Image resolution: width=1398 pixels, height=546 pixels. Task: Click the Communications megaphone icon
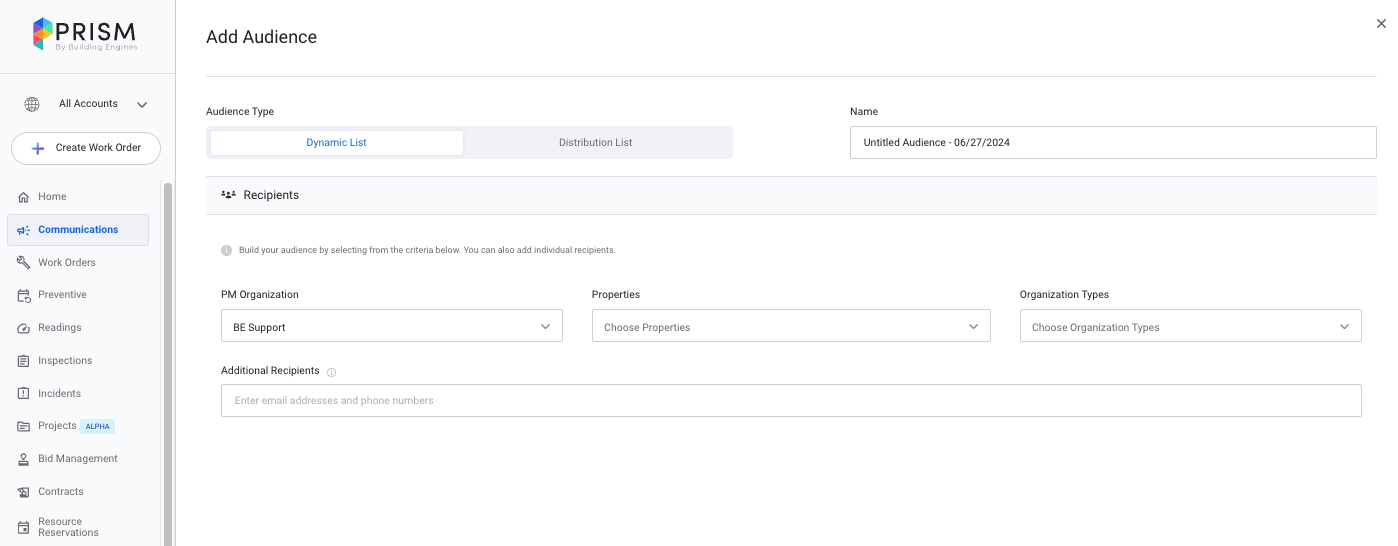24,230
